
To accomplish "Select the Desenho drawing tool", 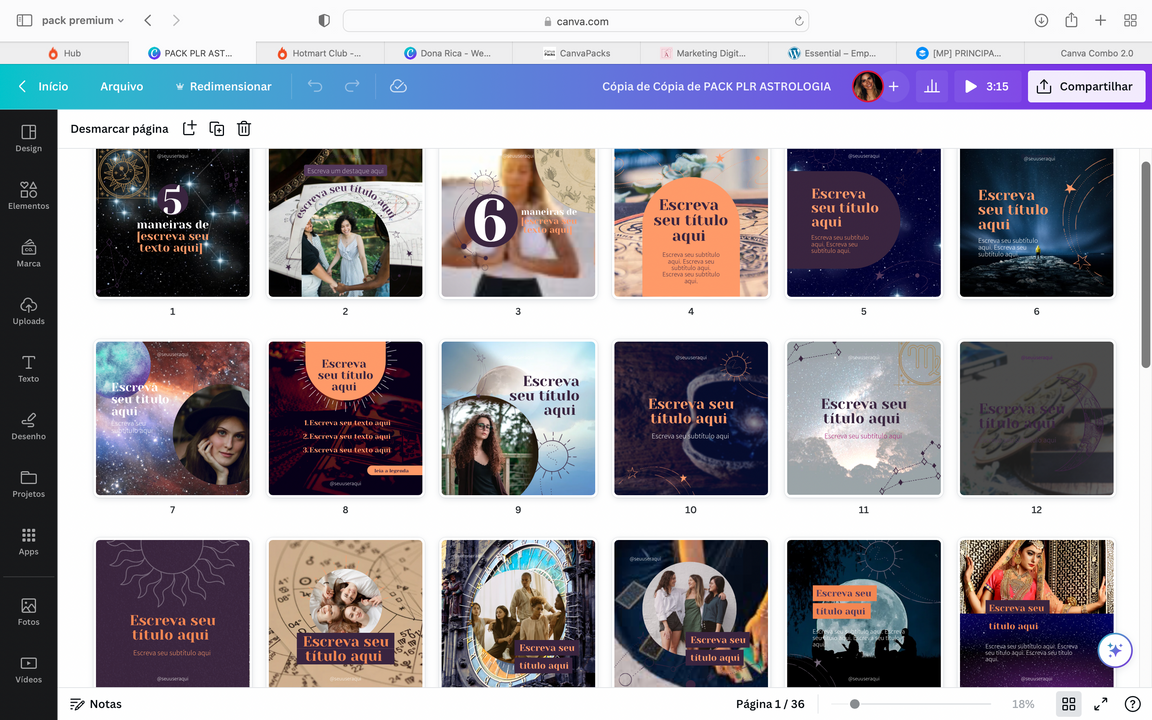I will point(28,425).
